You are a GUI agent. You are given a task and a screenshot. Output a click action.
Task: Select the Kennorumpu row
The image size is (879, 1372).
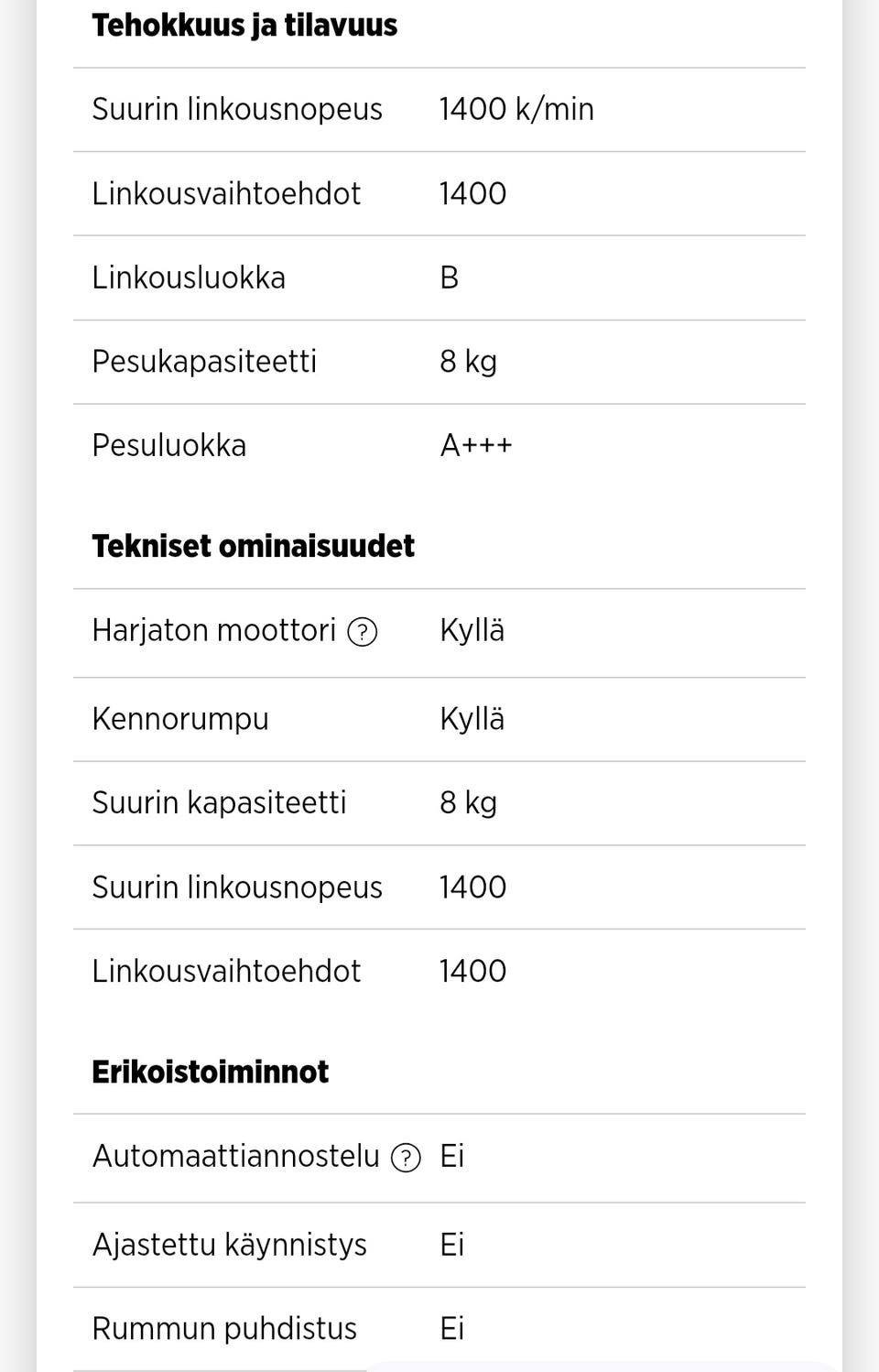click(x=180, y=720)
